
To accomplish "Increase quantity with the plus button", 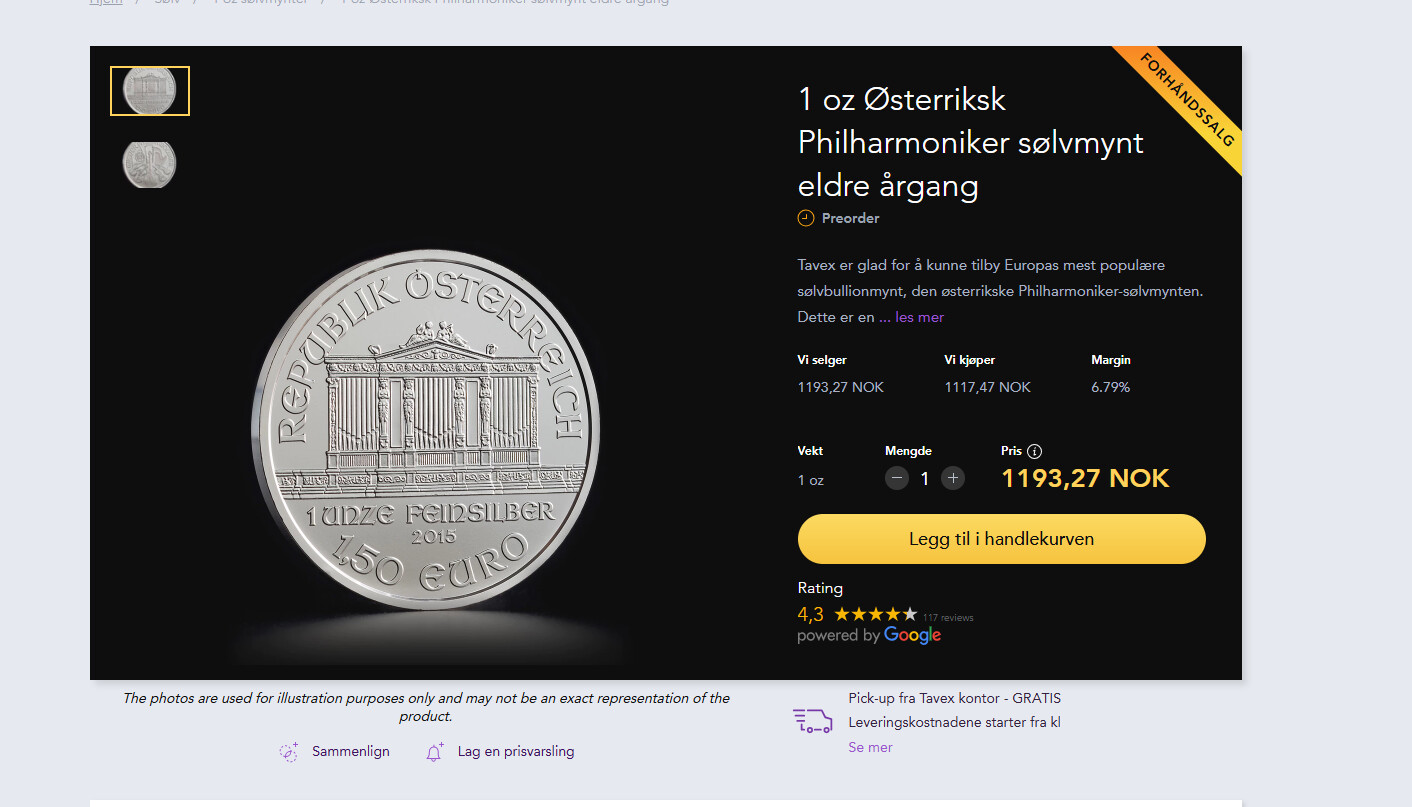I will 953,478.
